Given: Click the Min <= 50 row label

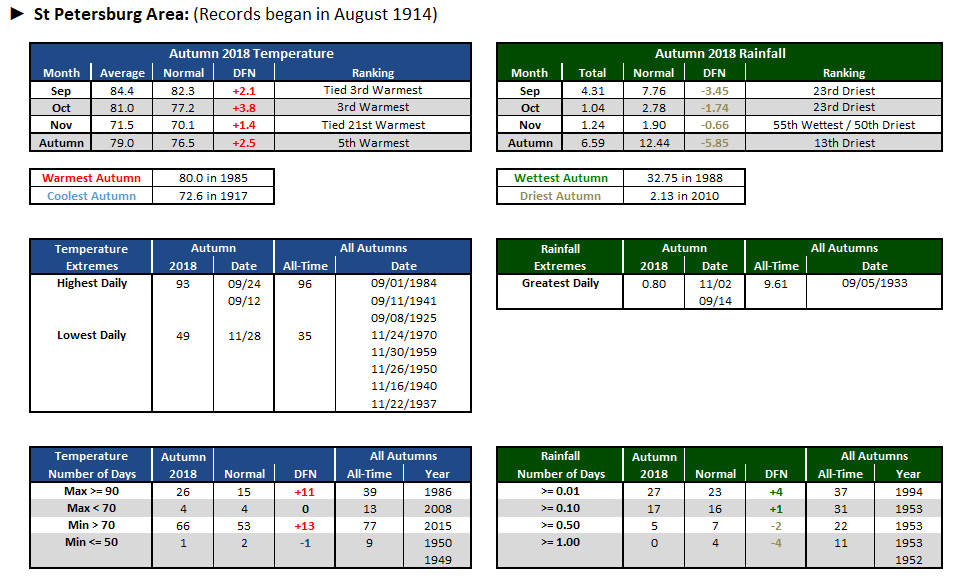Looking at the screenshot, I should tap(91, 542).
